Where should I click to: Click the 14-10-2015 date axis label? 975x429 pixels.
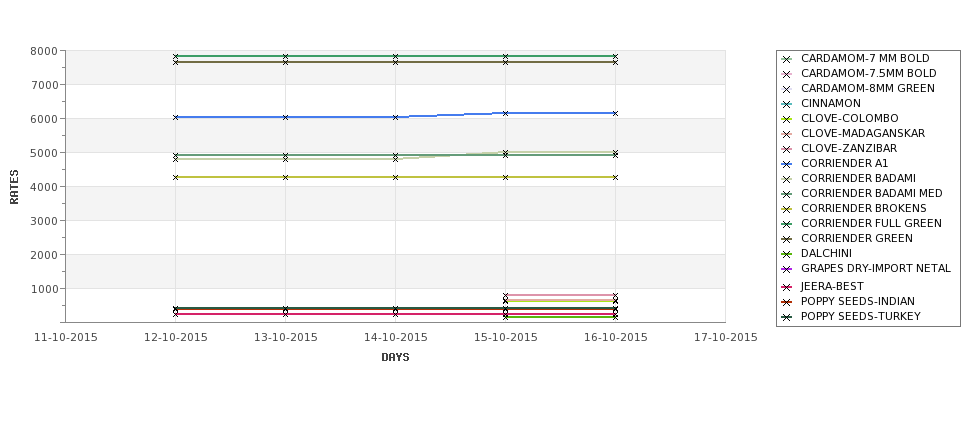pyautogui.click(x=395, y=338)
